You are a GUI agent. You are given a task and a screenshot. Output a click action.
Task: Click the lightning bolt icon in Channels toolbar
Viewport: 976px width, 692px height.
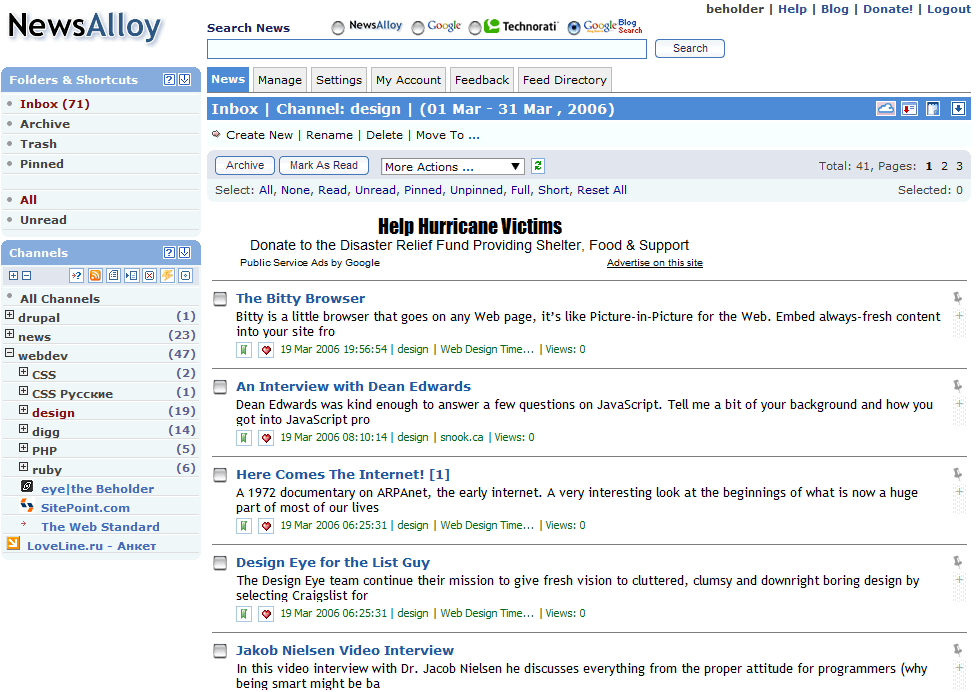[x=167, y=276]
